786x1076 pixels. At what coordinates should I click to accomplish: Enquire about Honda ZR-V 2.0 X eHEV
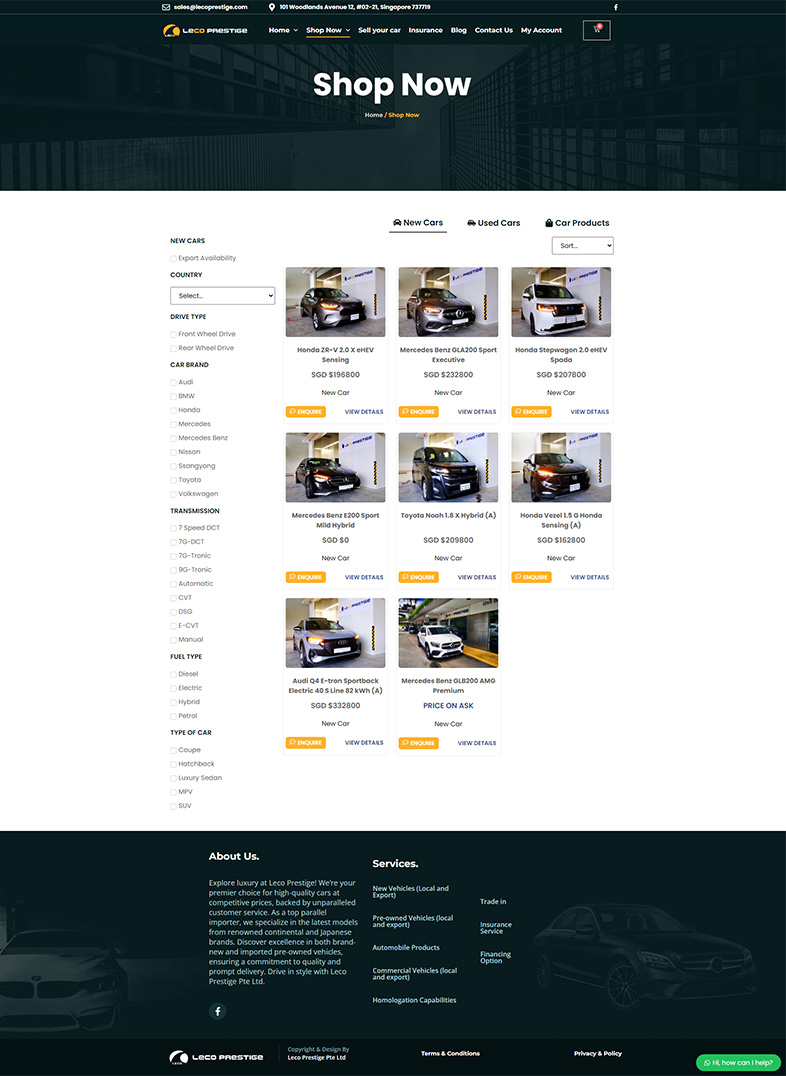[305, 412]
